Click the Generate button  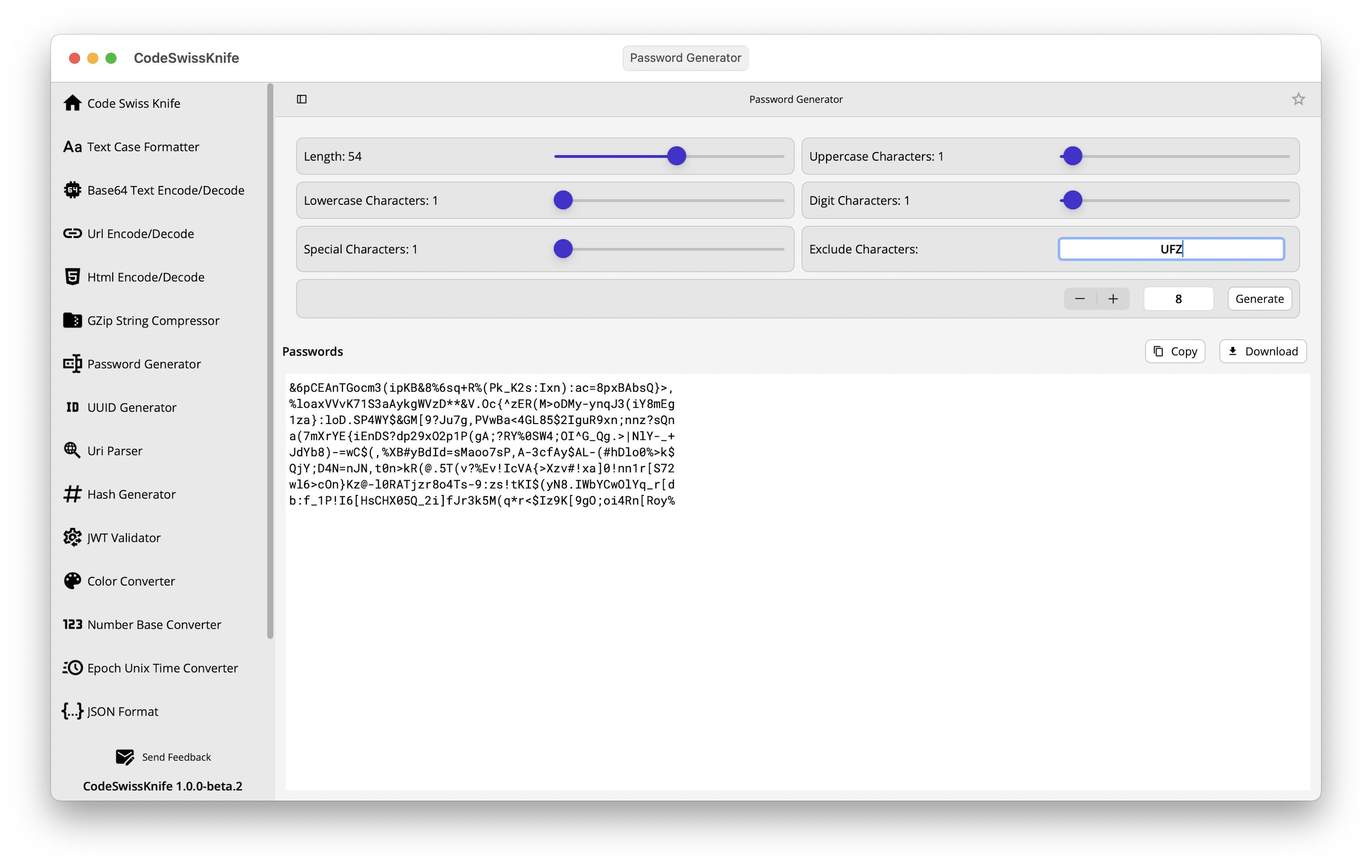click(x=1259, y=298)
